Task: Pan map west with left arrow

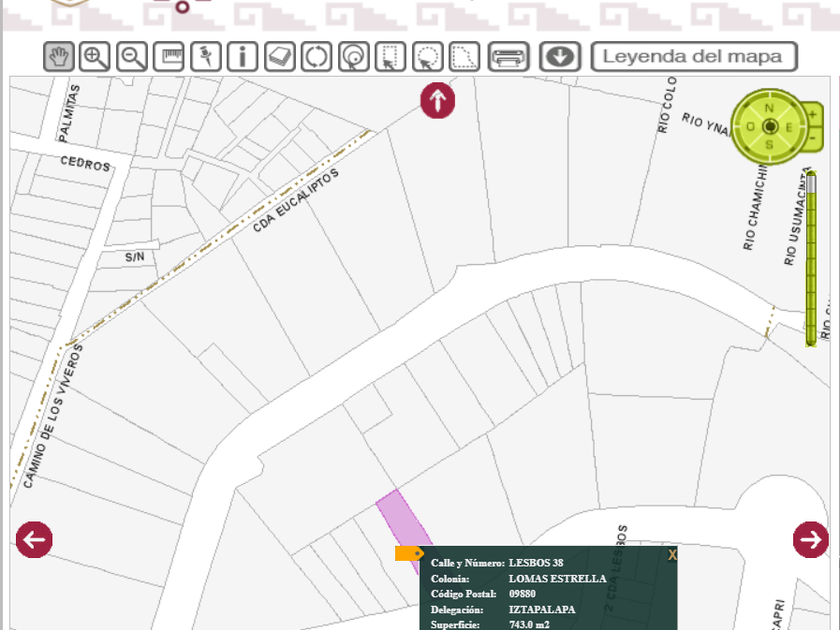Action: pos(34,540)
